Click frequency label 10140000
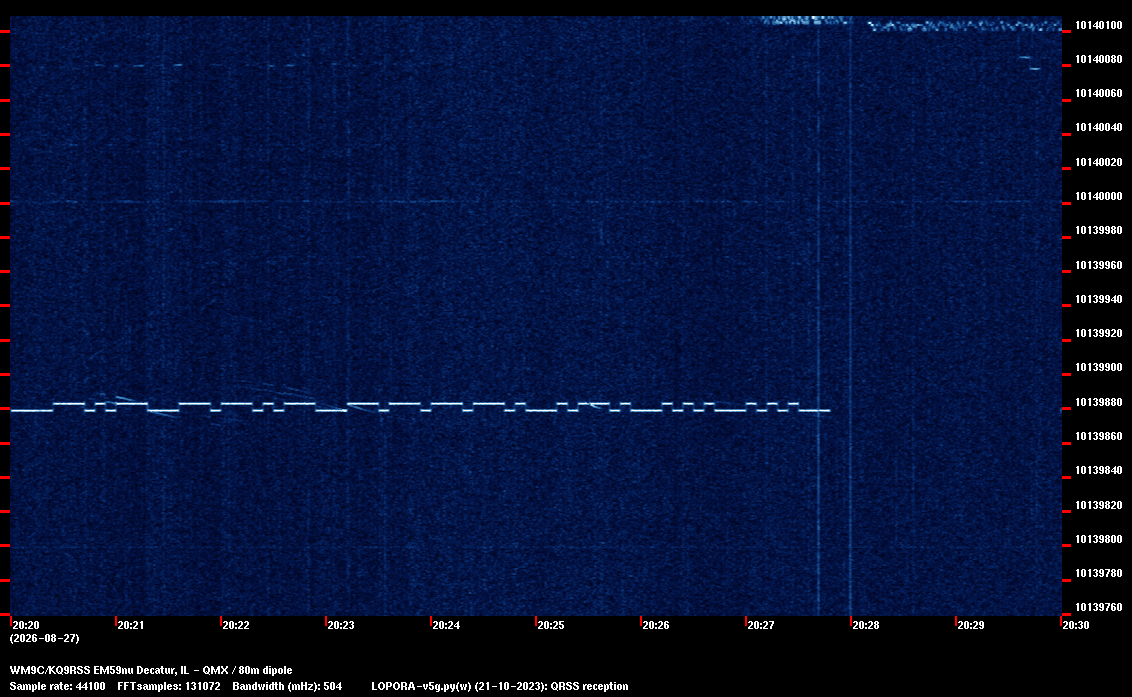The width and height of the screenshot is (1132, 697). click(x=1099, y=196)
